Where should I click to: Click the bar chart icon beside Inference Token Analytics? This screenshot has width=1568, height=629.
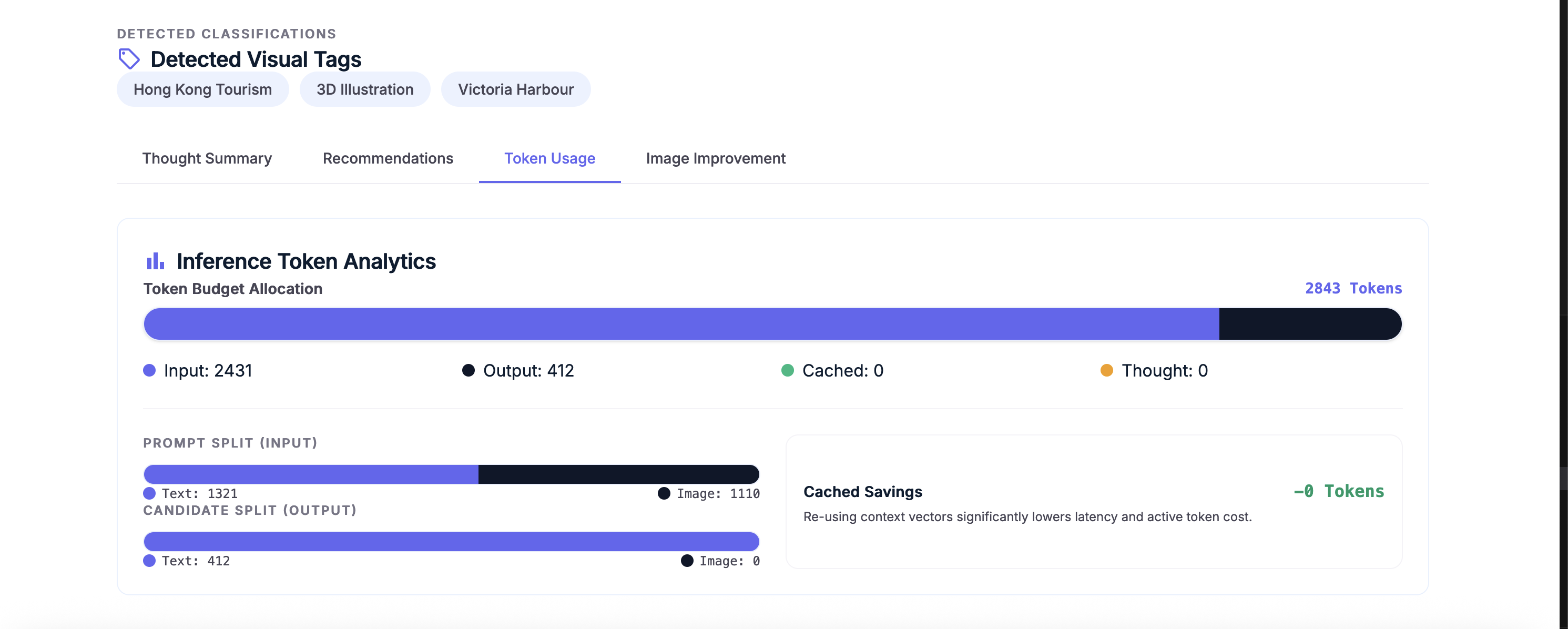(155, 261)
